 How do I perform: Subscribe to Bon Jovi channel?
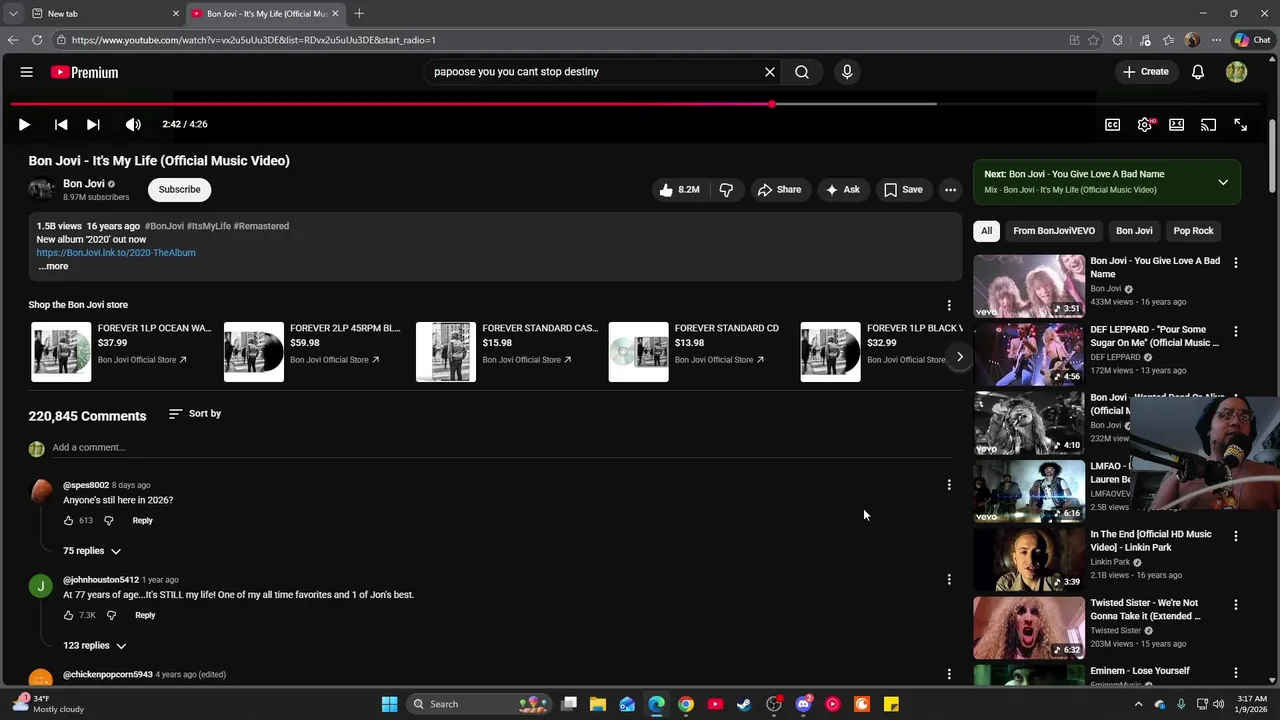179,190
